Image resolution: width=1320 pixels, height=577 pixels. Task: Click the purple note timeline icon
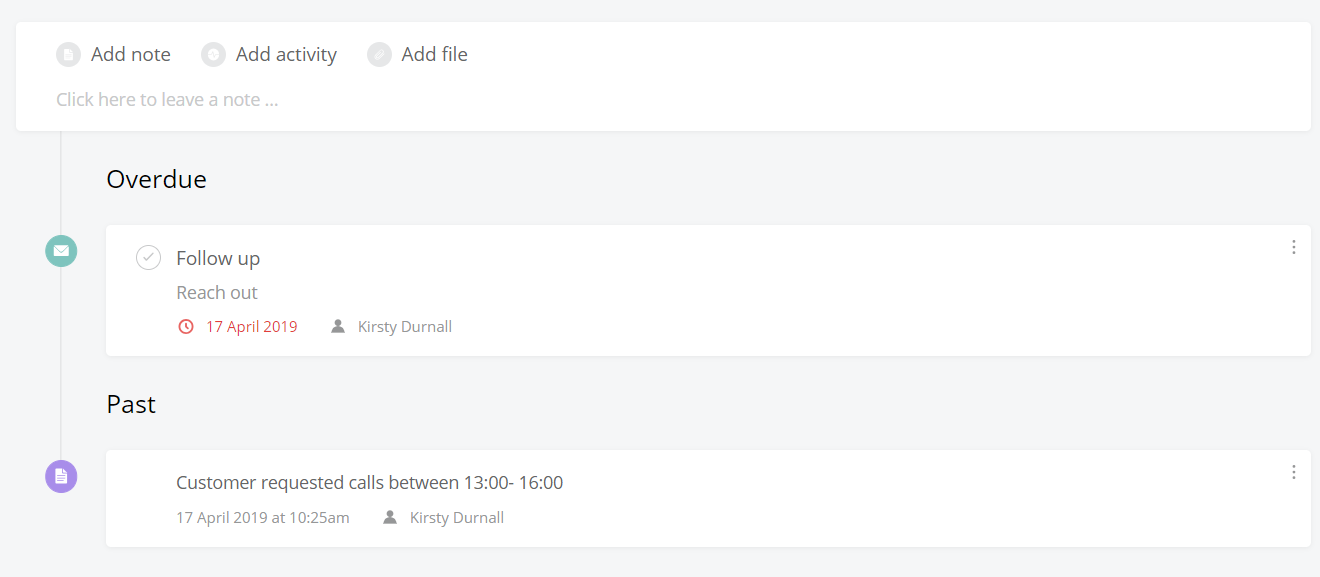(61, 476)
